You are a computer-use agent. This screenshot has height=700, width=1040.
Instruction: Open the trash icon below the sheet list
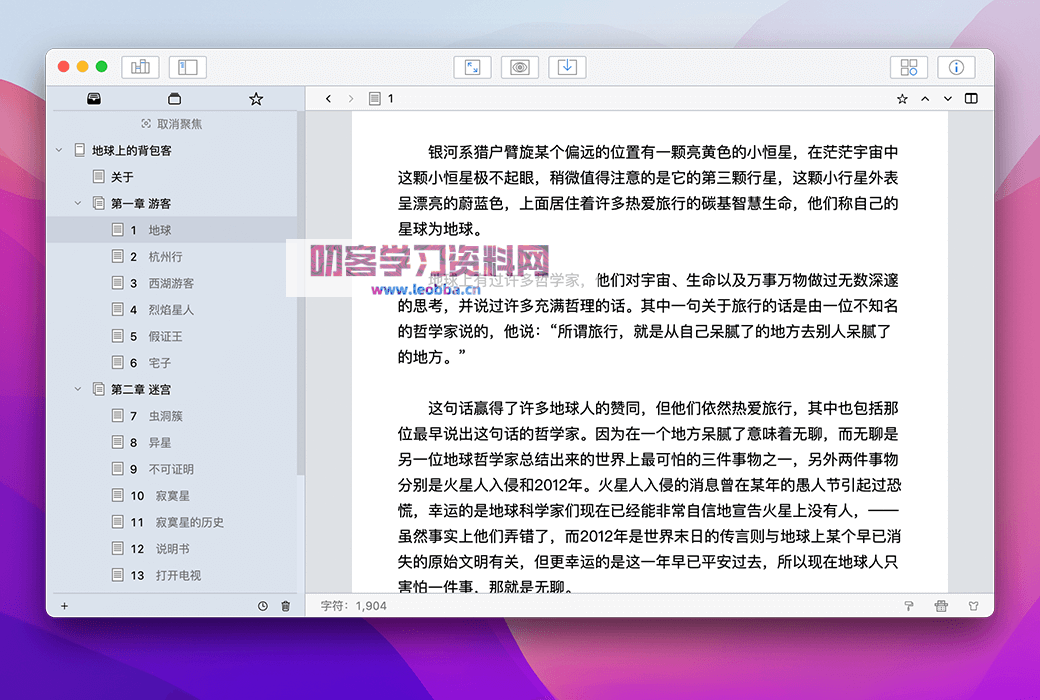point(285,605)
